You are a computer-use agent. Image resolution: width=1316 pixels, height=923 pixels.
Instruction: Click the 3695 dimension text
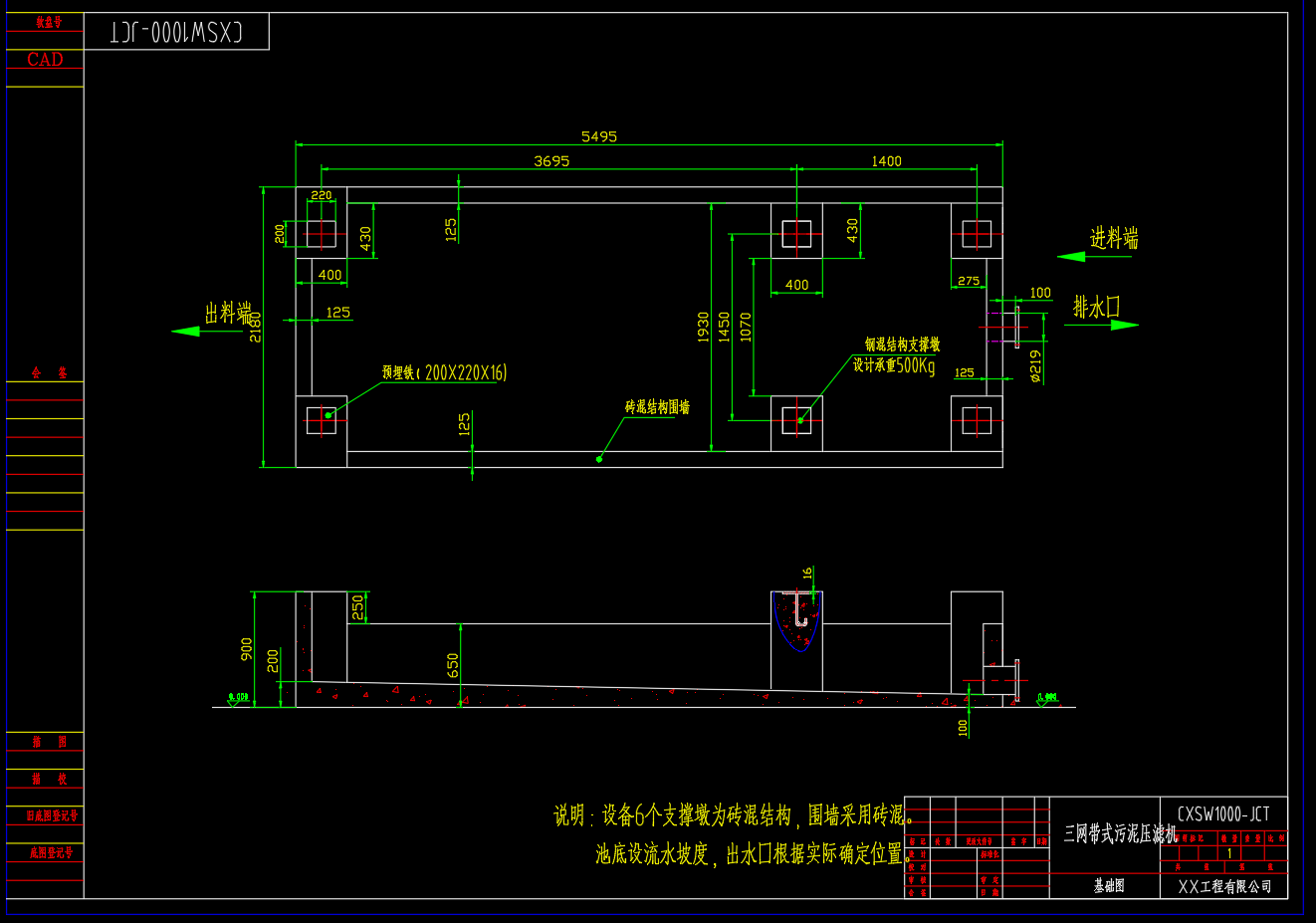[551, 161]
